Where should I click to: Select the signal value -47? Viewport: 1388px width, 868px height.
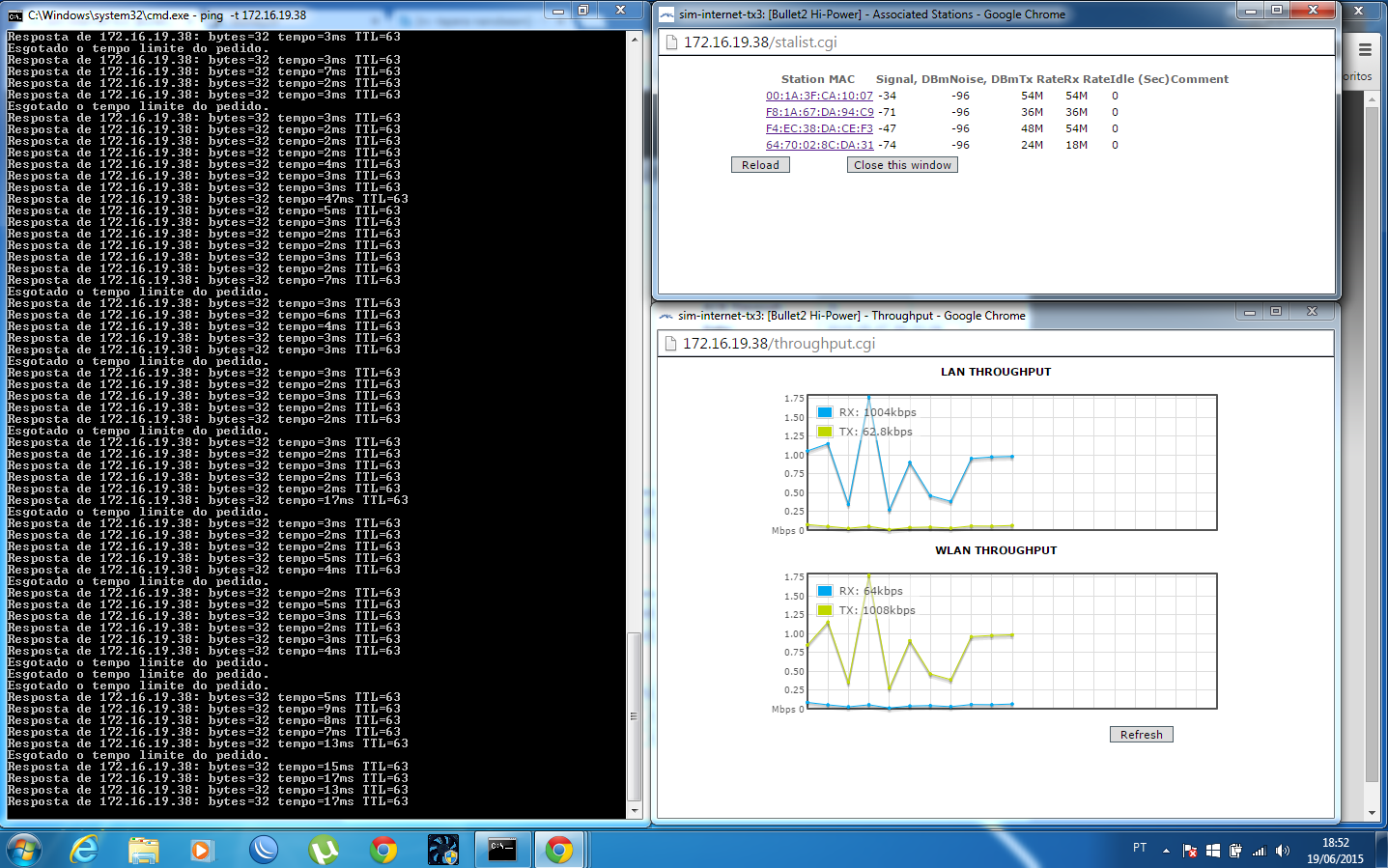(x=887, y=128)
